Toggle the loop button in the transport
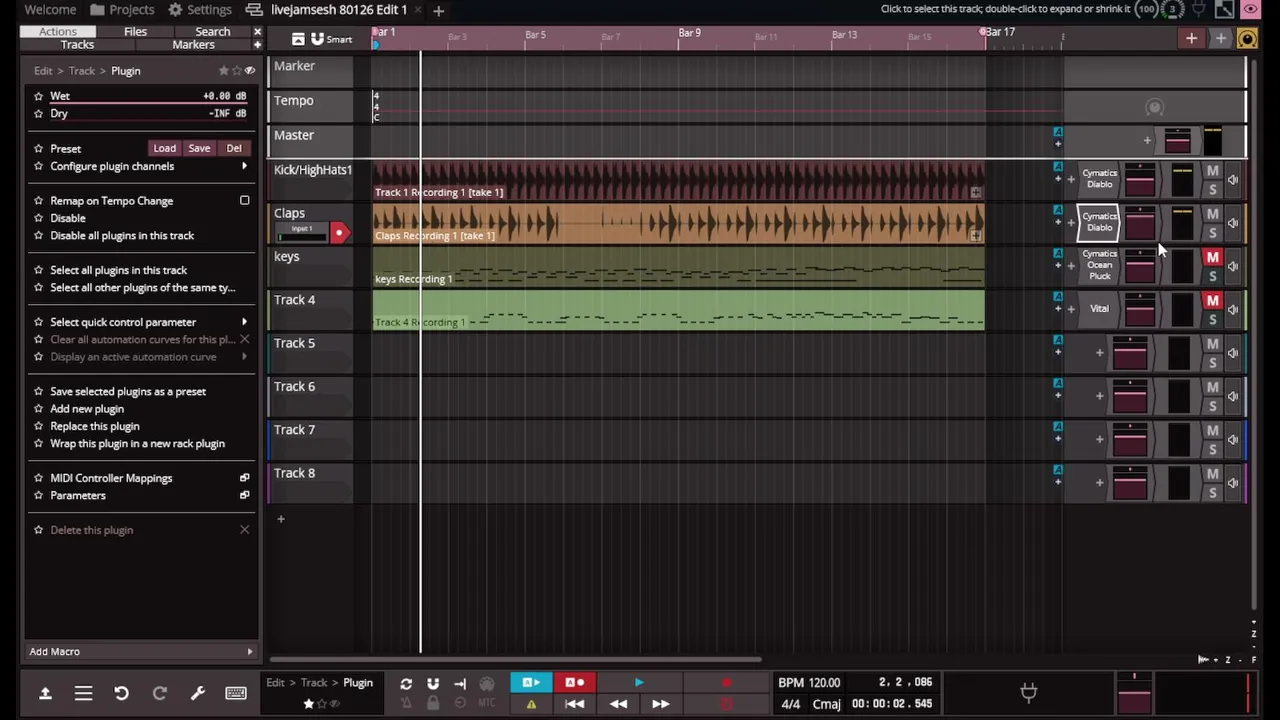Image resolution: width=1280 pixels, height=720 pixels. [x=406, y=684]
